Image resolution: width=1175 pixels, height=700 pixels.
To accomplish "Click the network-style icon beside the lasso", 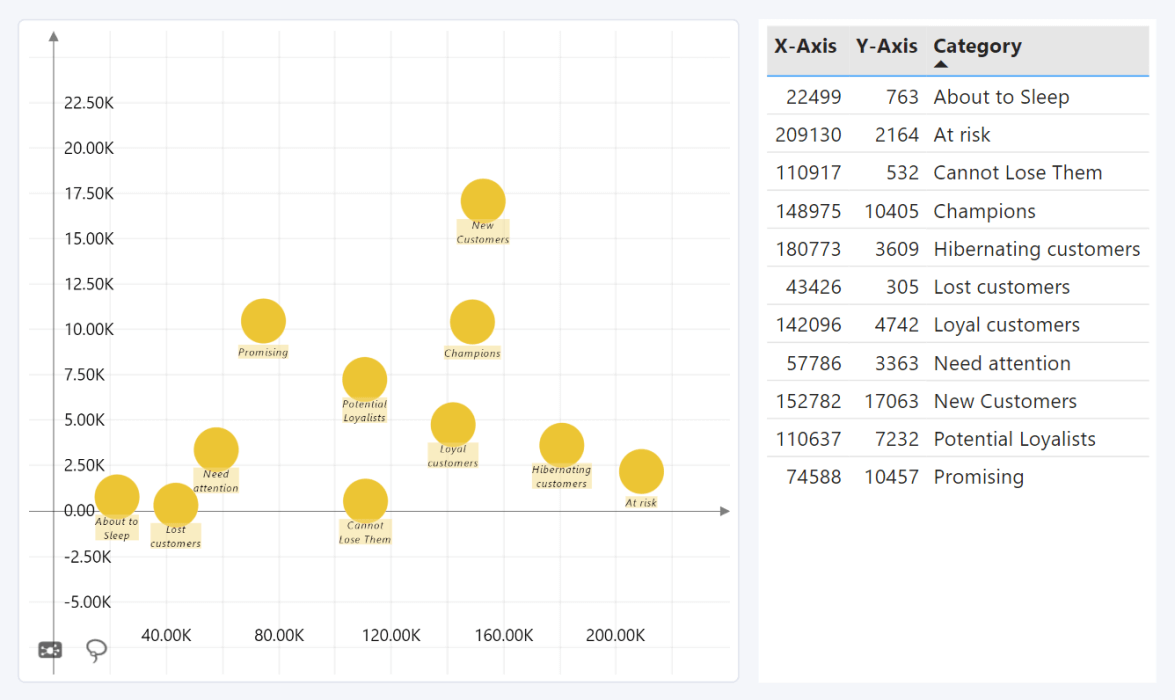I will pyautogui.click(x=50, y=650).
